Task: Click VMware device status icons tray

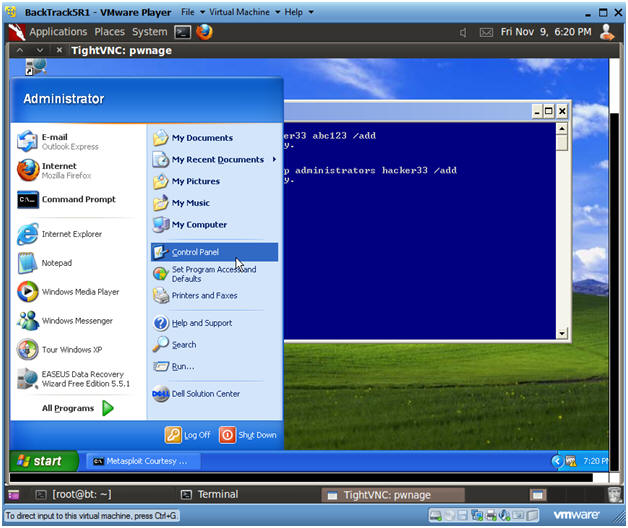Action: [x=483, y=515]
